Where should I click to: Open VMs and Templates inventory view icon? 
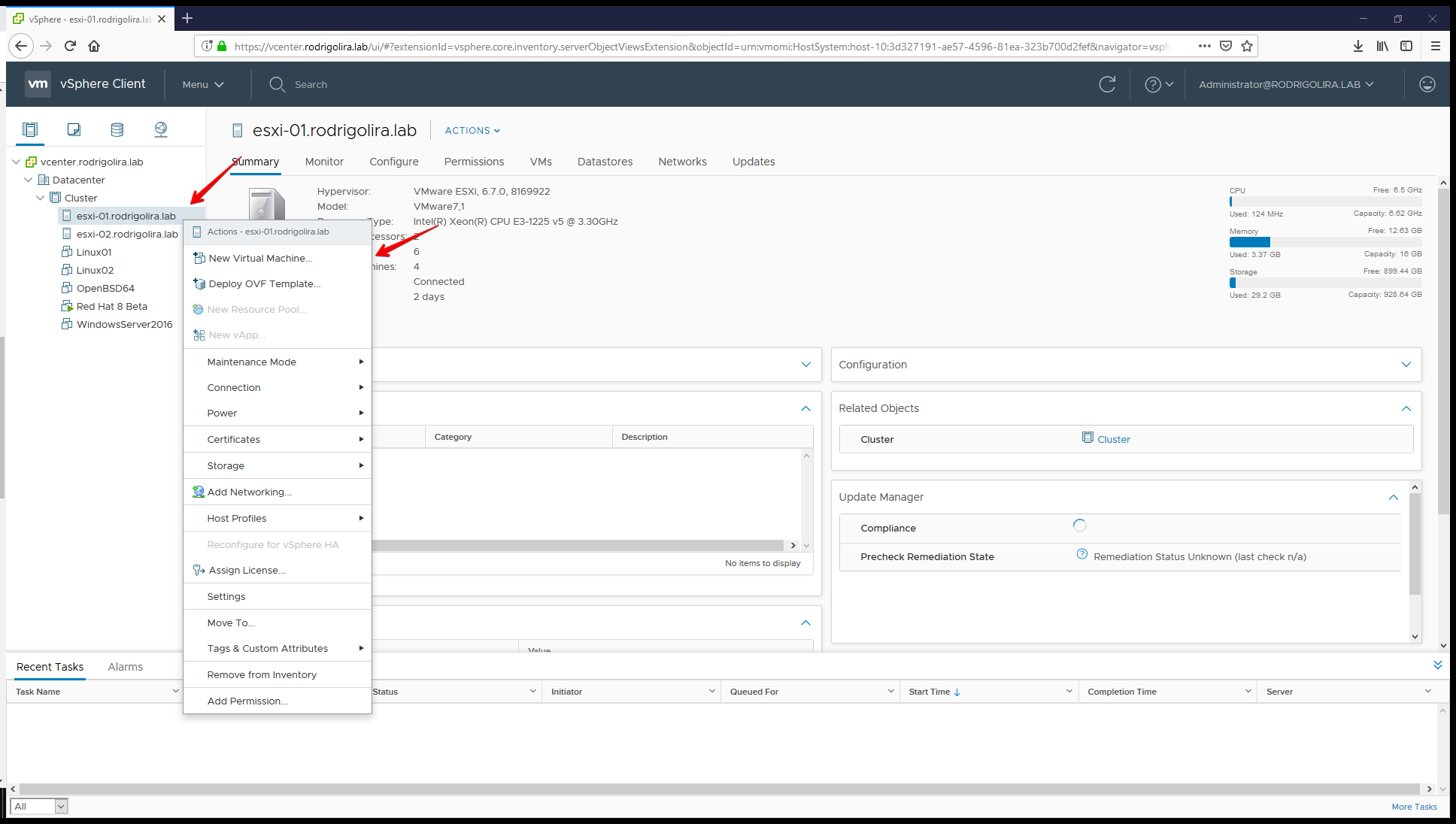point(74,129)
